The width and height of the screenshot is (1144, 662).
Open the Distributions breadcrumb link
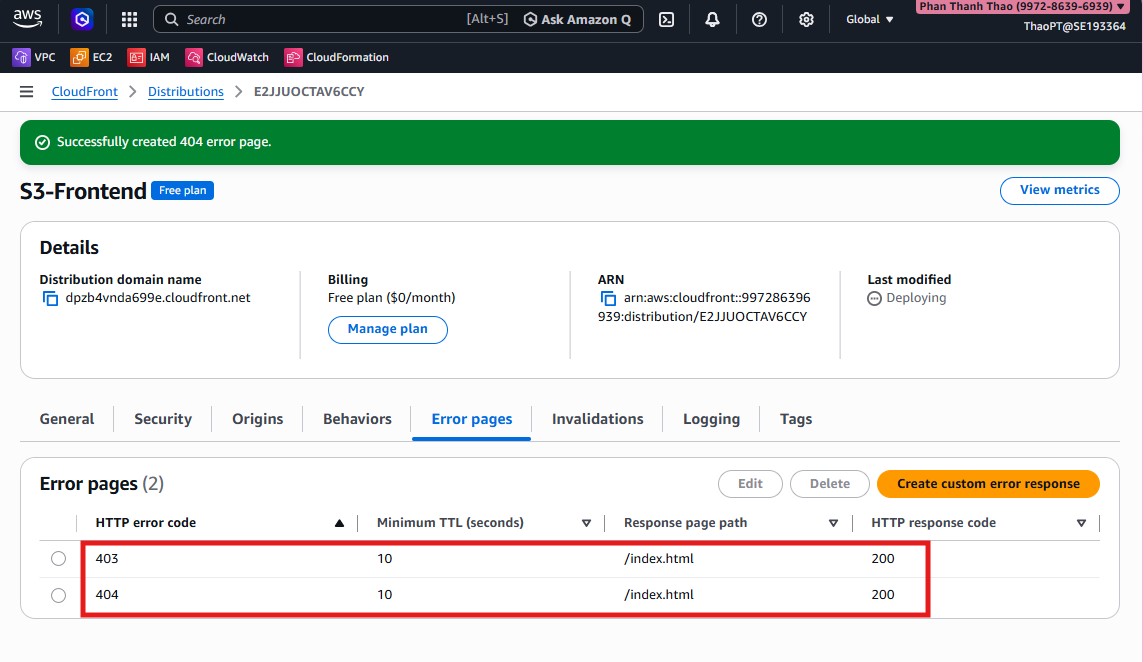tap(185, 91)
